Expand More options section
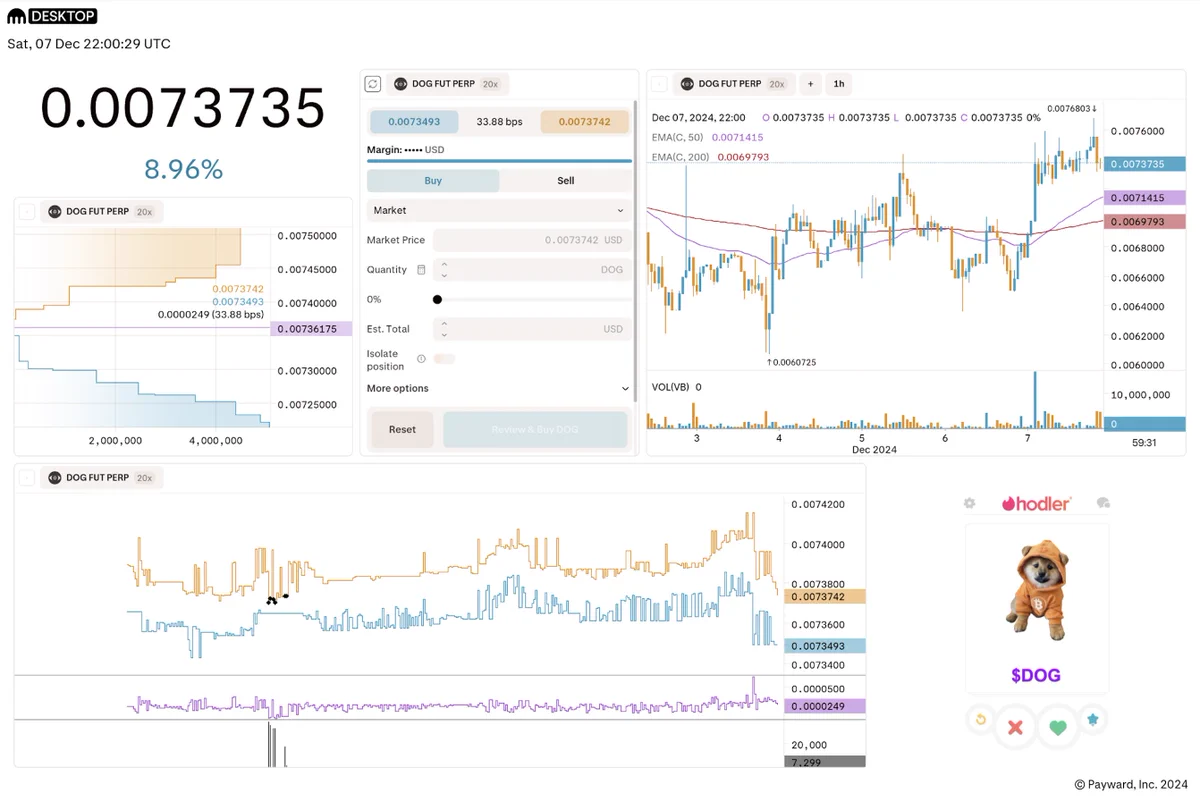Screen dimensions: 1200x802 tap(499, 388)
